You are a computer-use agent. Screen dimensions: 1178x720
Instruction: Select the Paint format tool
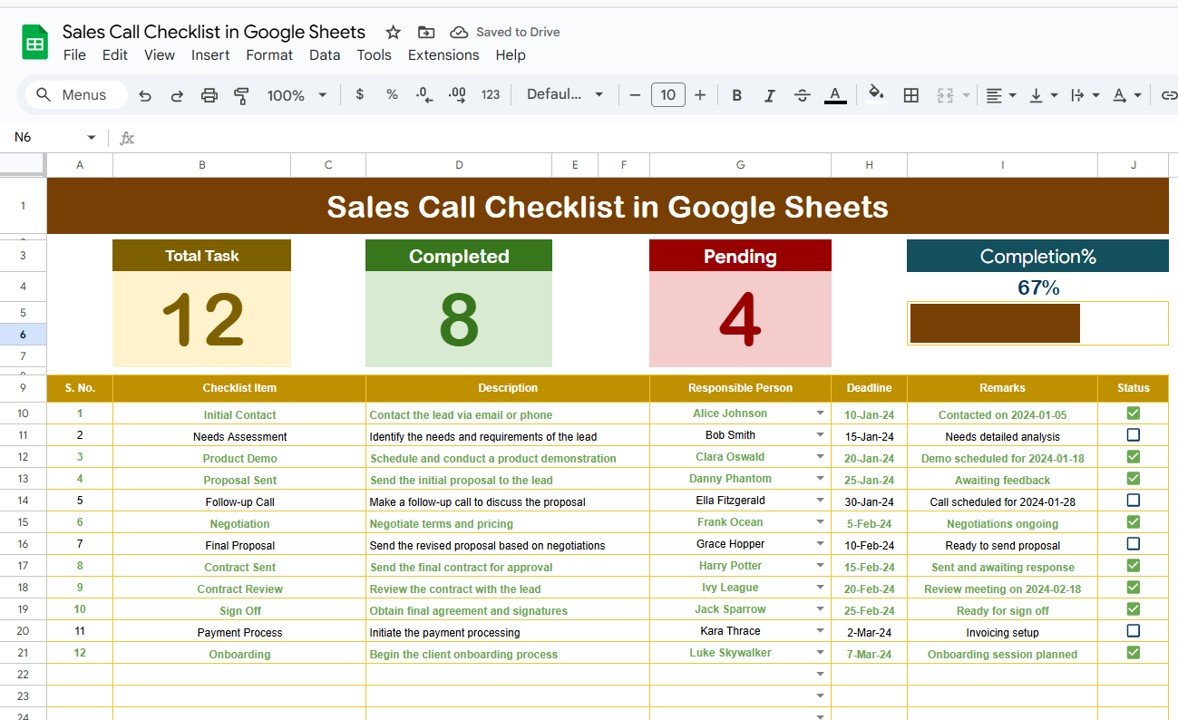[x=241, y=95]
